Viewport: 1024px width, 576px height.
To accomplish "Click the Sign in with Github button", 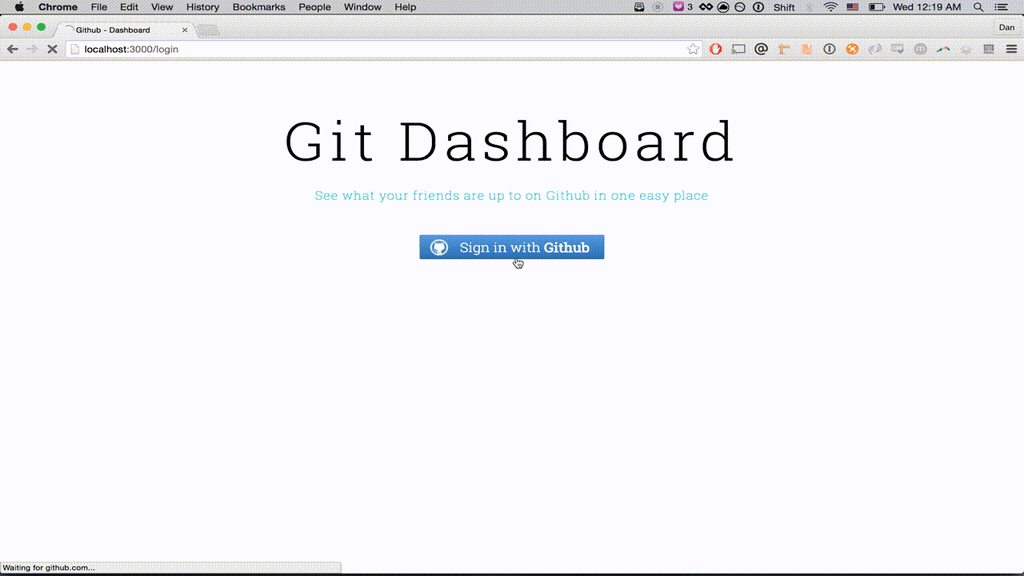I will click(511, 247).
